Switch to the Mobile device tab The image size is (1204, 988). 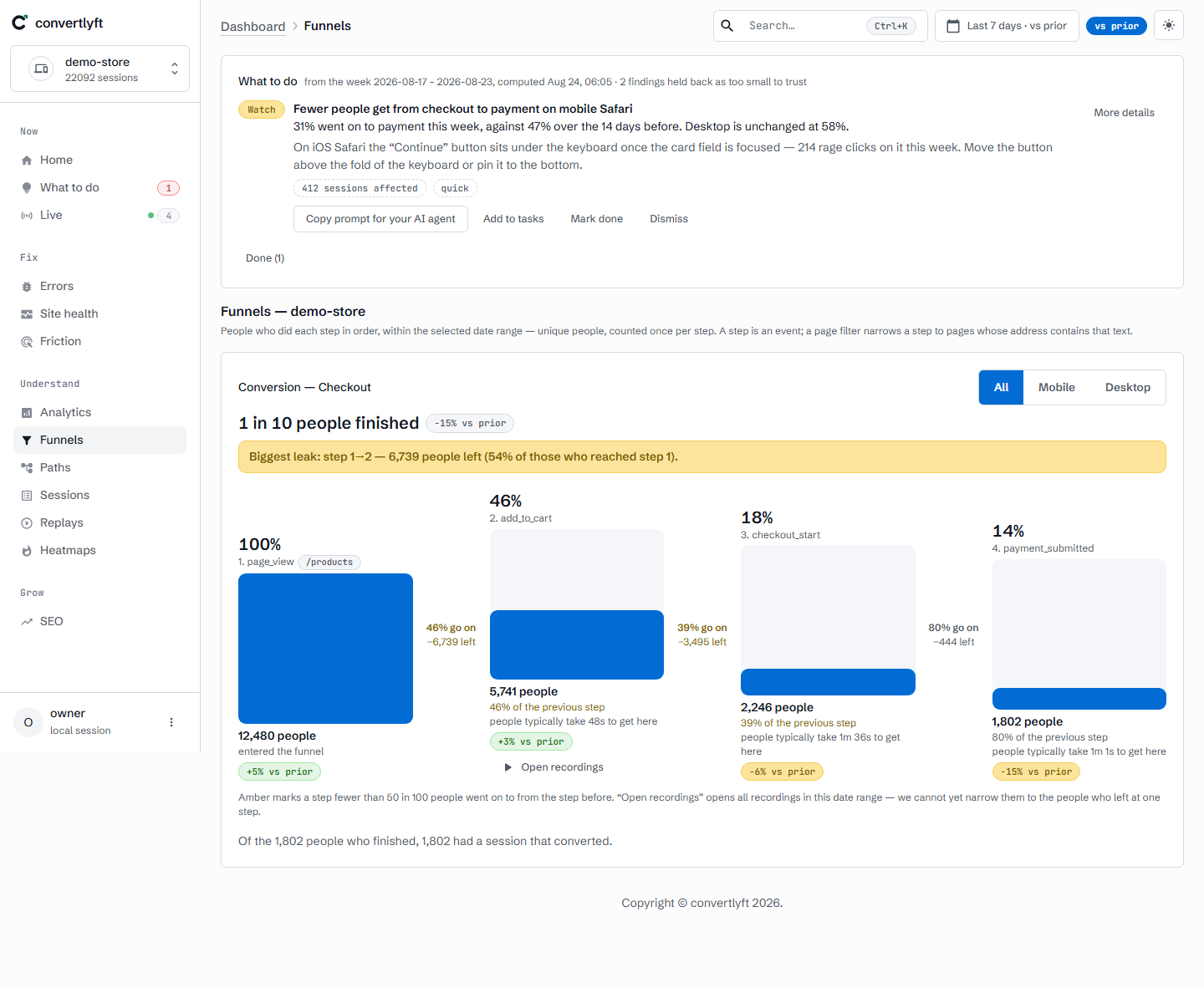pyautogui.click(x=1057, y=388)
